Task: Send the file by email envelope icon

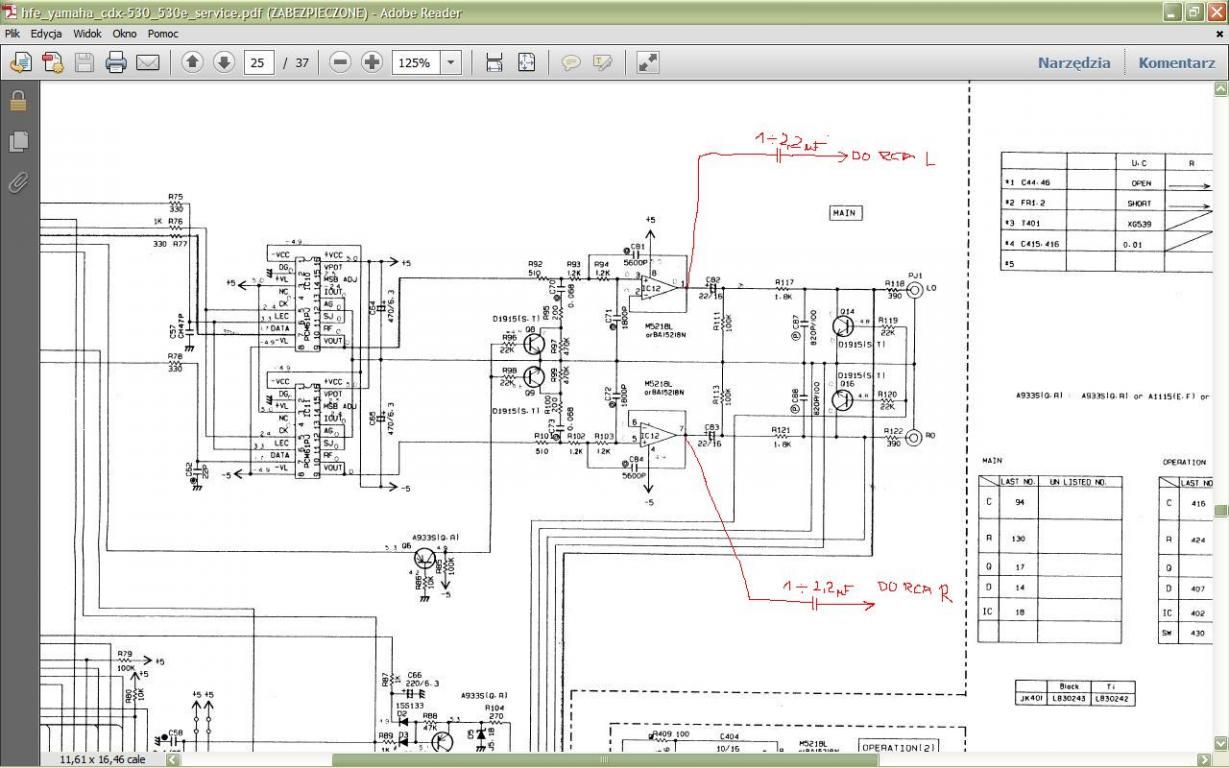Action: [x=148, y=63]
